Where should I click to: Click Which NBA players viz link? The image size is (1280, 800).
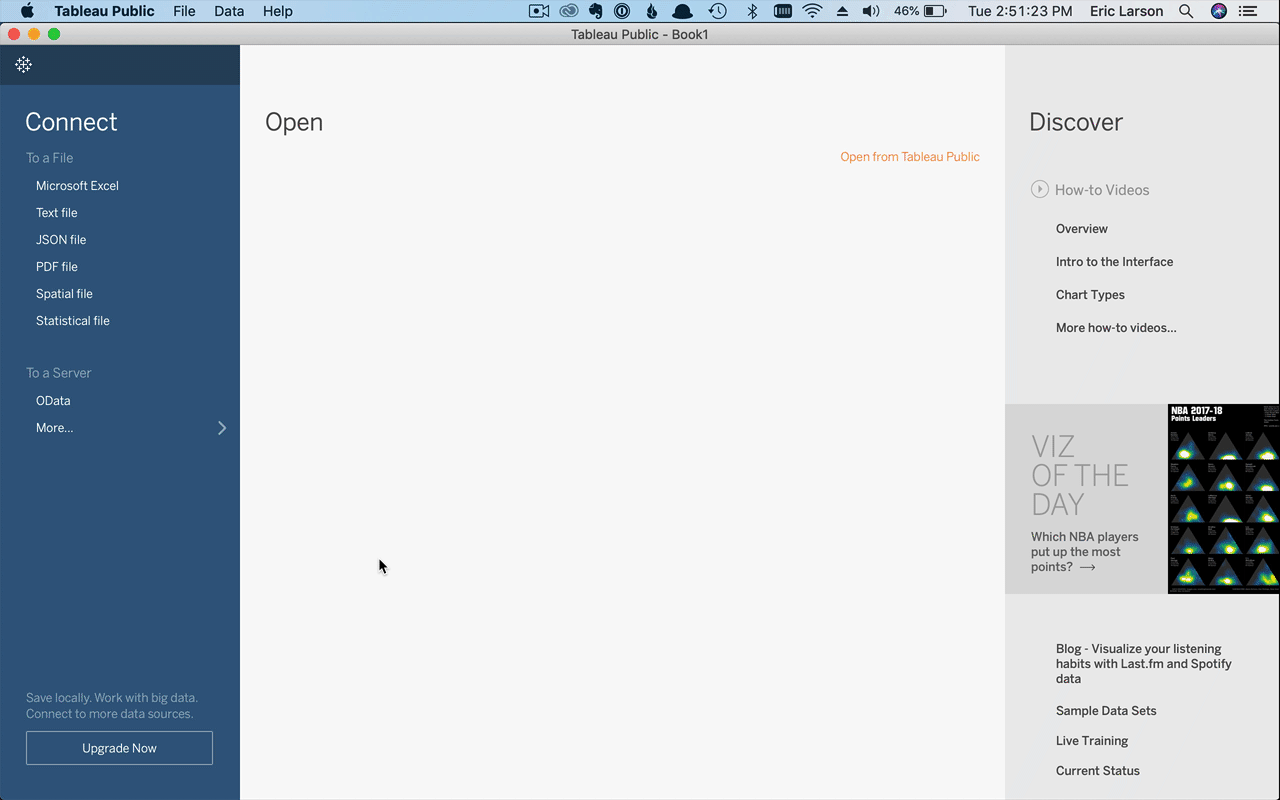pos(1084,552)
